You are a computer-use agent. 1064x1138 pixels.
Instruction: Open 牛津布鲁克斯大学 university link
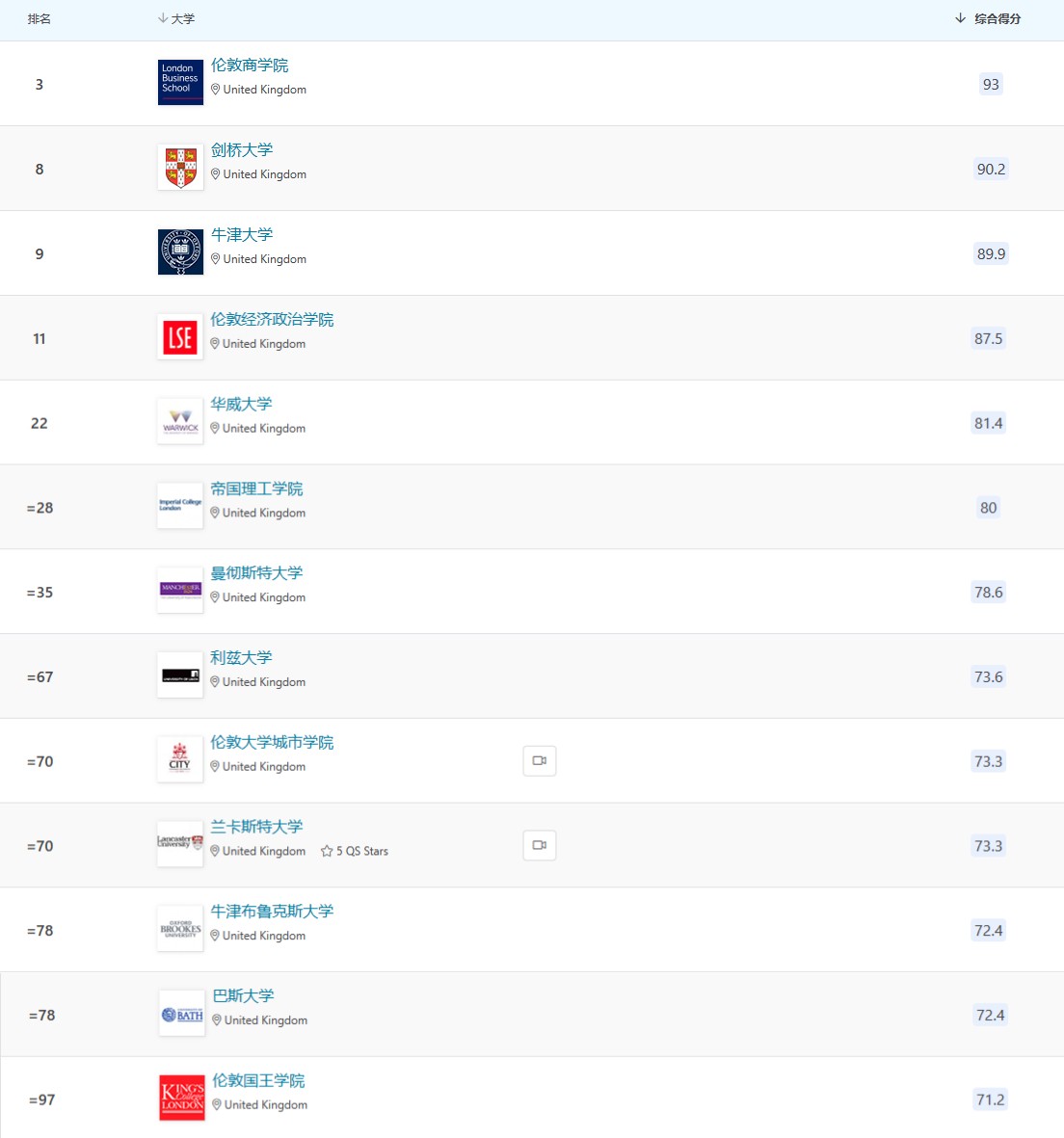(272, 912)
